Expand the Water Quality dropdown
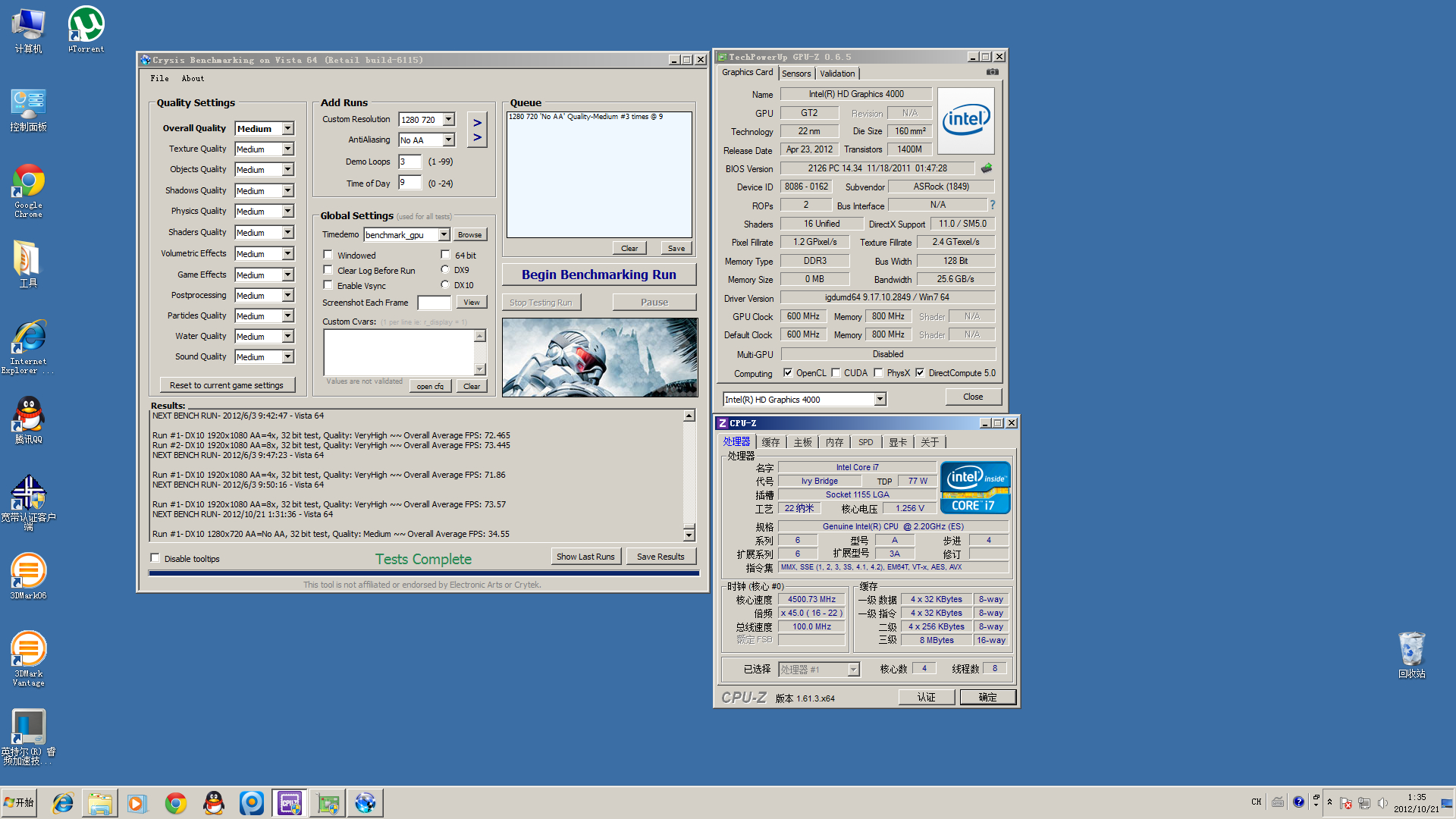1456x819 pixels. coord(288,336)
